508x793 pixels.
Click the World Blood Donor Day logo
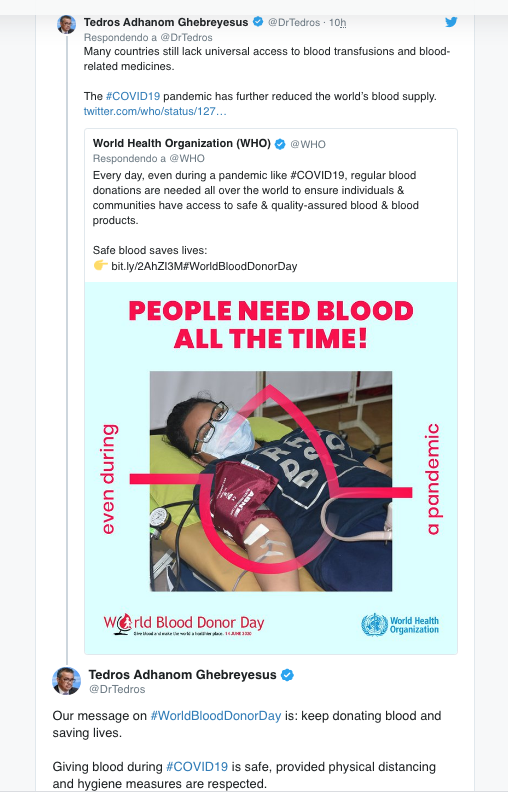tap(184, 625)
